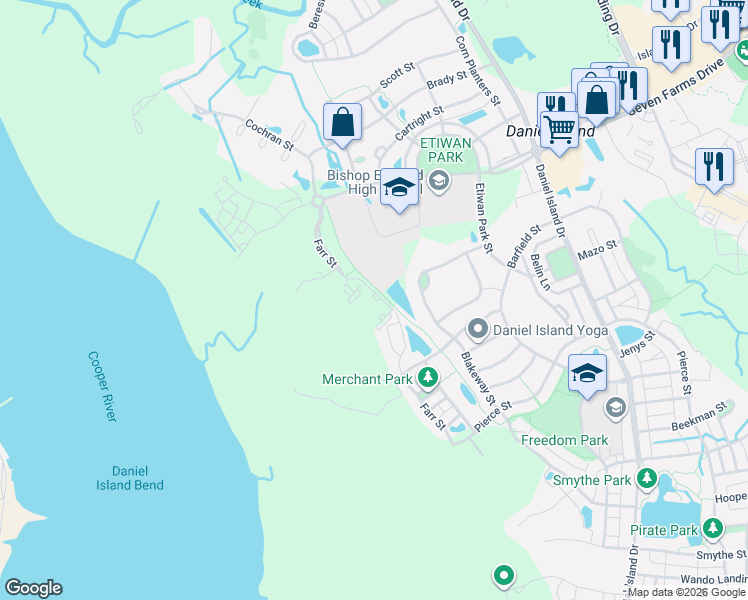
Task: Click the Cooper River label
Action: tap(102, 386)
